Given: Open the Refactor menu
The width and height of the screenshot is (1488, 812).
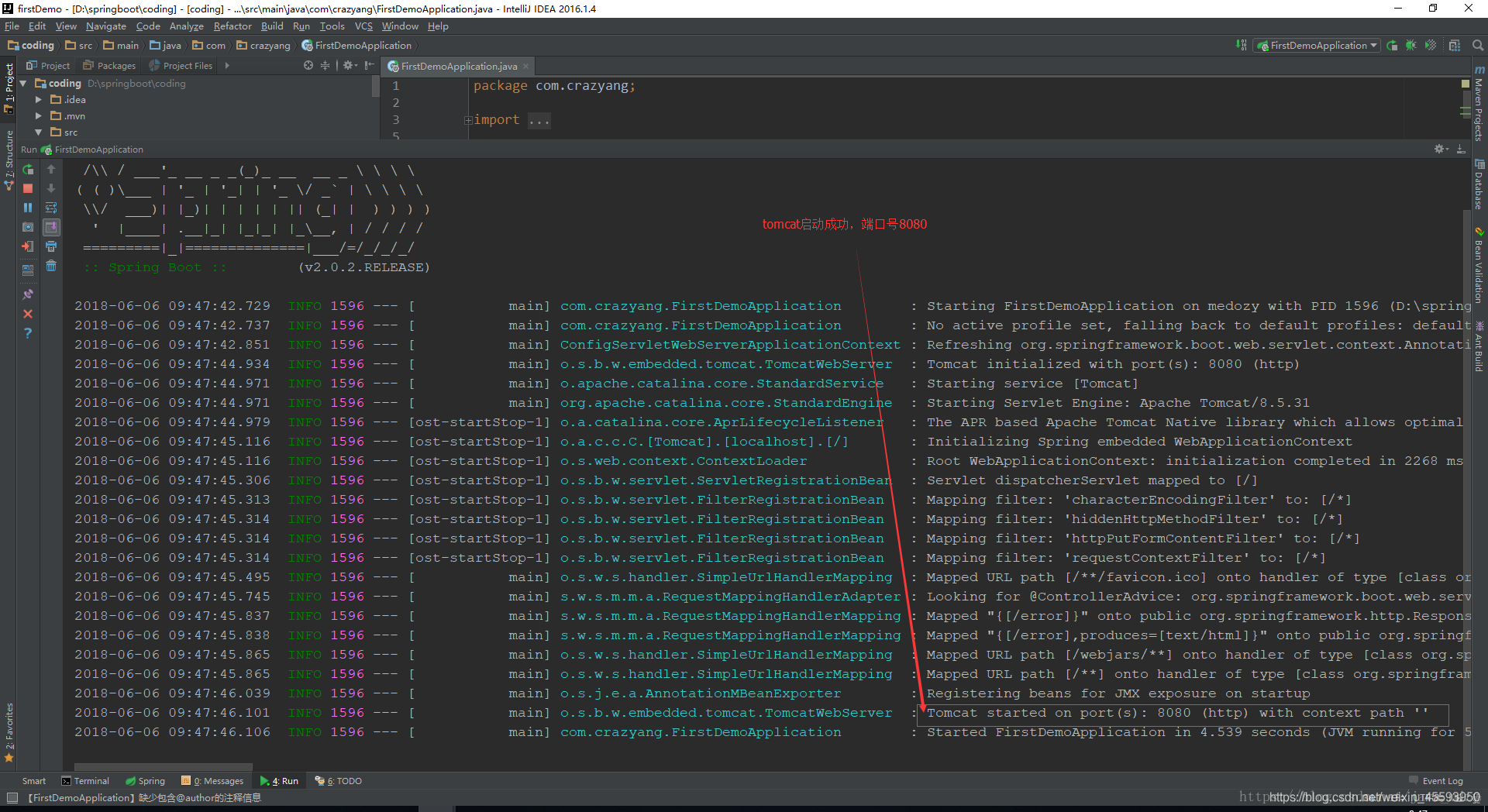Looking at the screenshot, I should click(232, 26).
